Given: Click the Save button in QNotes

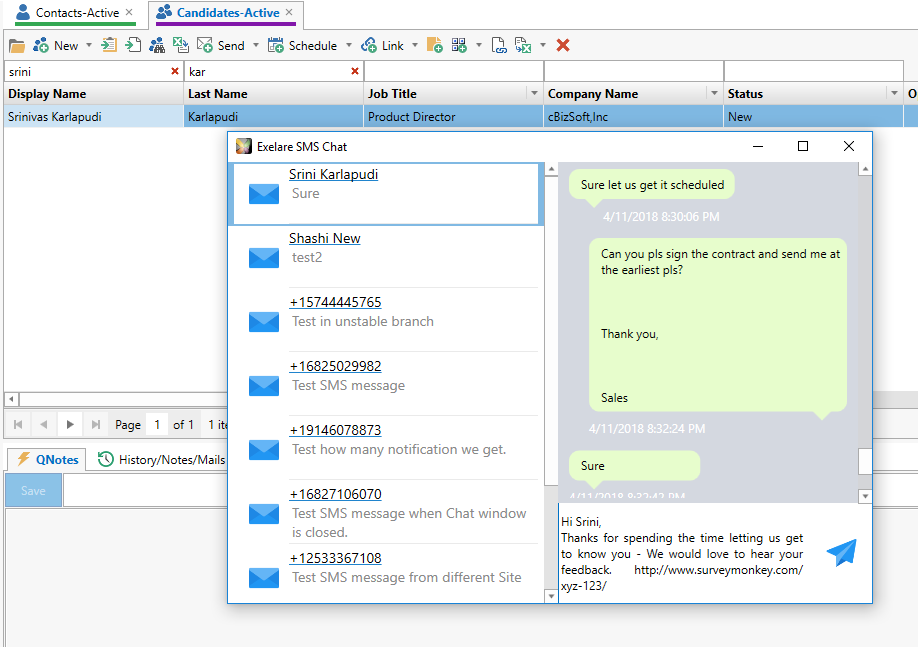Looking at the screenshot, I should pyautogui.click(x=33, y=491).
